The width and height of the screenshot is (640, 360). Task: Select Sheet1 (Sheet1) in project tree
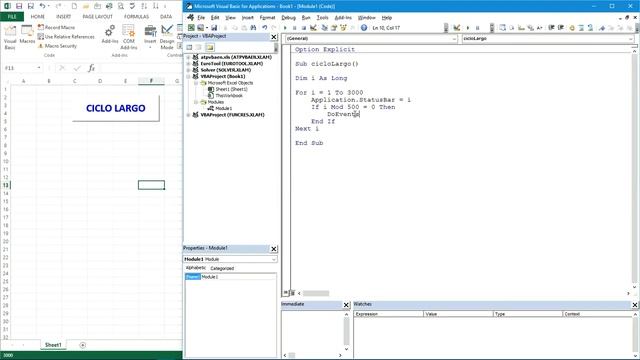tap(231, 89)
